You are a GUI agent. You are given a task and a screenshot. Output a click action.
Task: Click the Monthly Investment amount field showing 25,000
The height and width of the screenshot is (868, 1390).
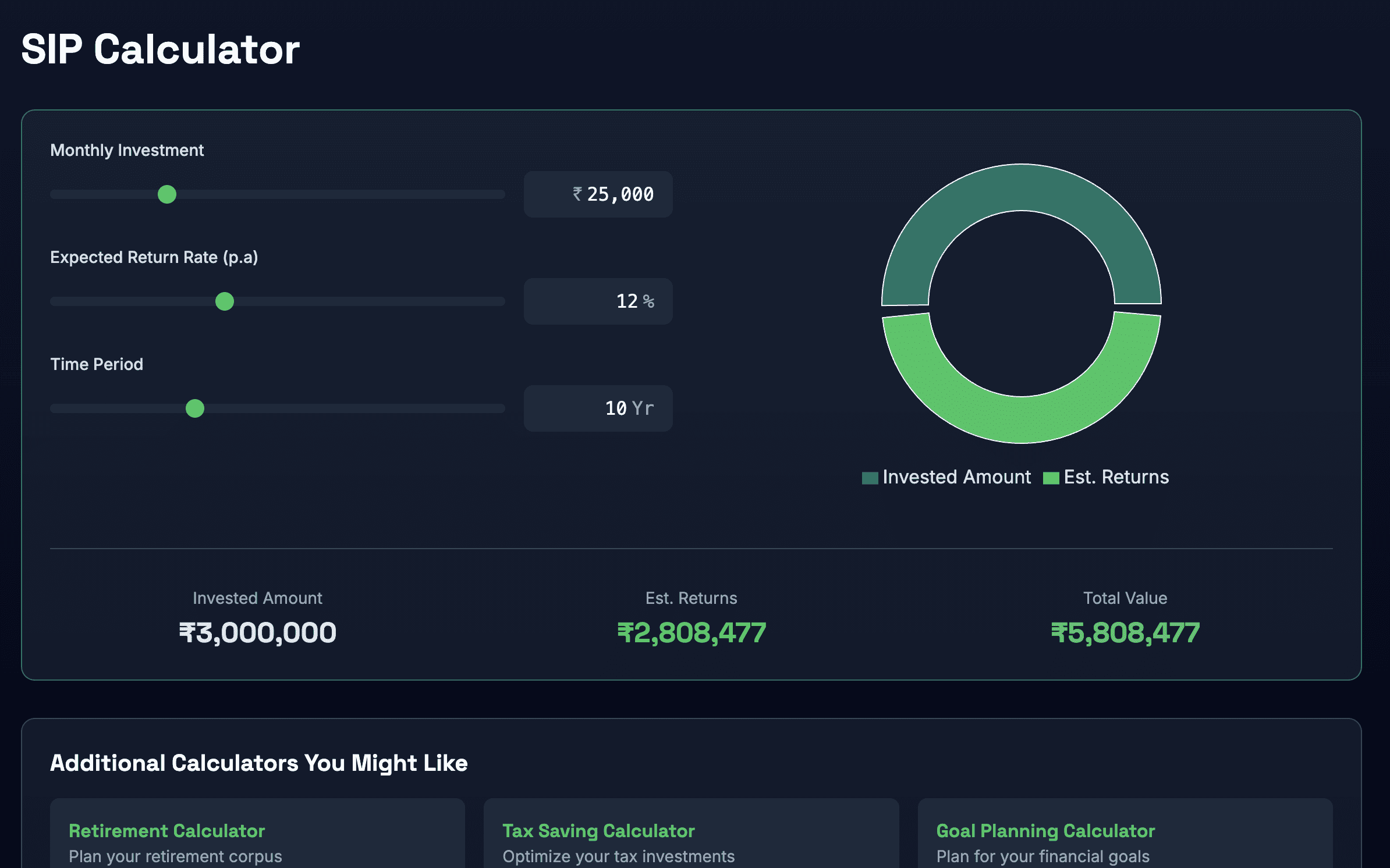(619, 194)
